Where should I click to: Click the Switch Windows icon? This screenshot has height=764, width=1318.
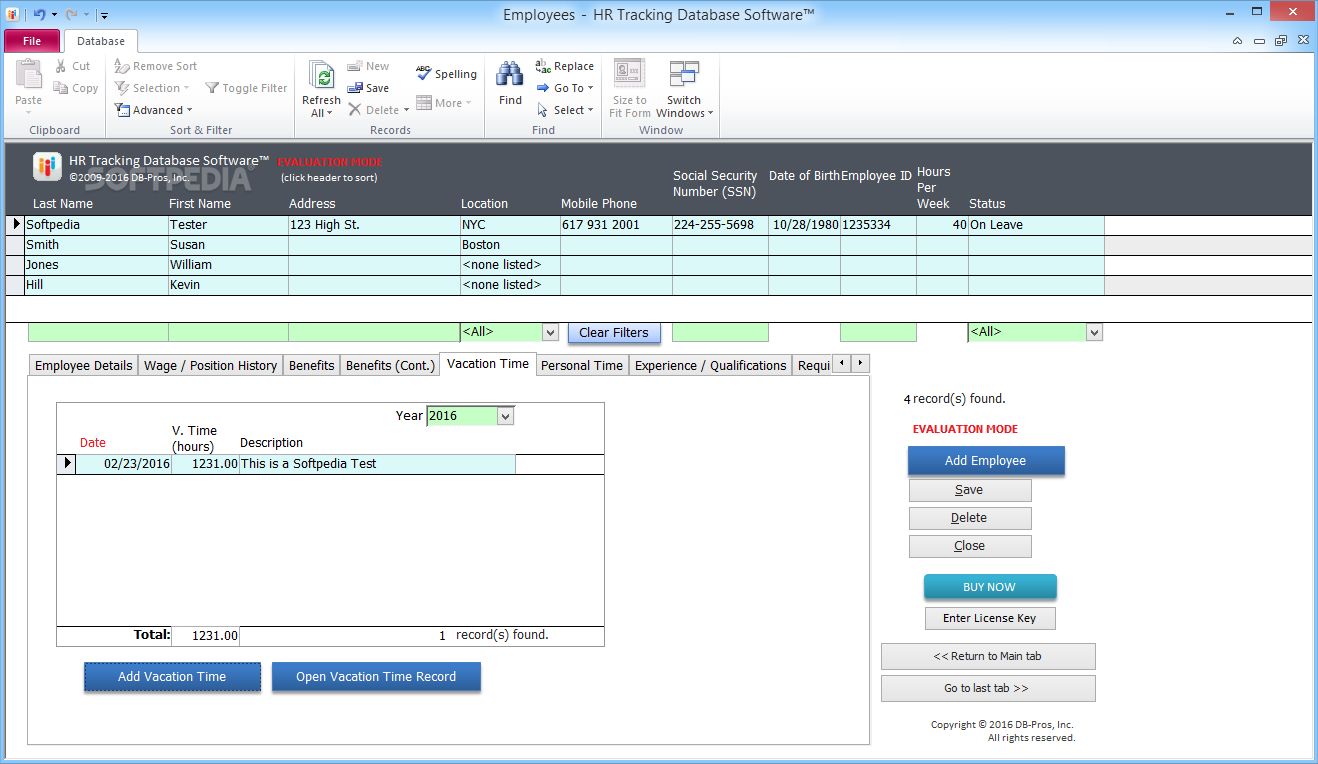(x=684, y=74)
